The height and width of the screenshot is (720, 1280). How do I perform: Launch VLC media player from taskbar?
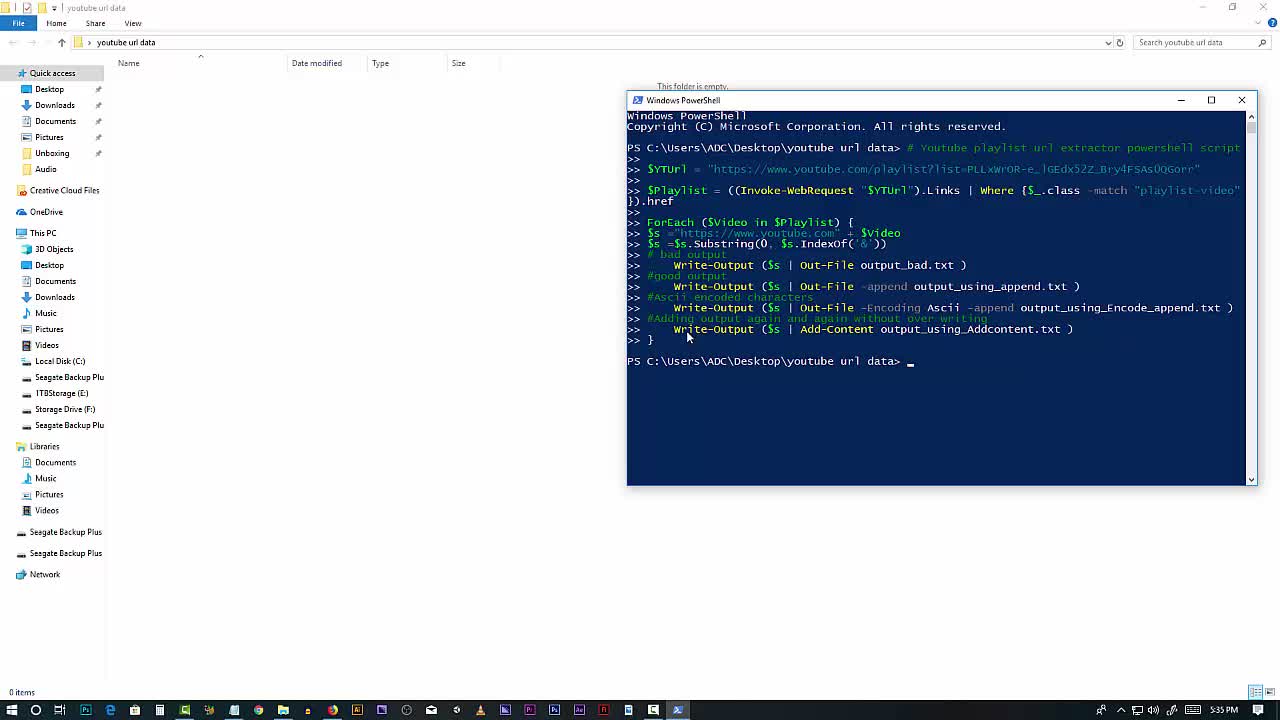click(480, 710)
